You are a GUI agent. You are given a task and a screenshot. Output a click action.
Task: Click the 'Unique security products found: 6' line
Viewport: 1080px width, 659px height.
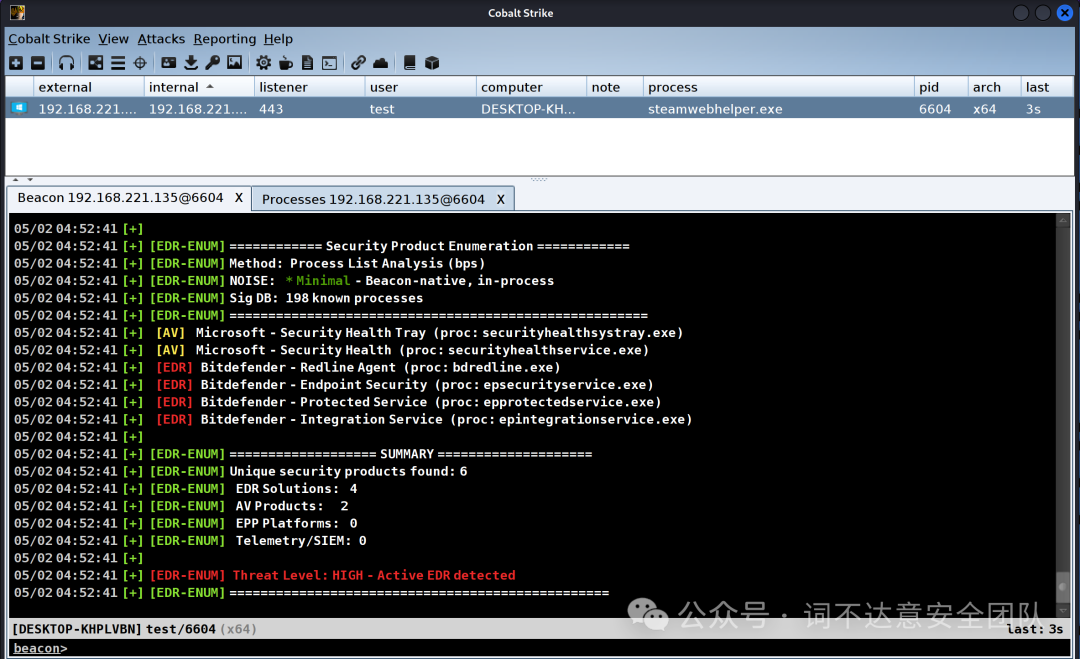pyautogui.click(x=348, y=471)
